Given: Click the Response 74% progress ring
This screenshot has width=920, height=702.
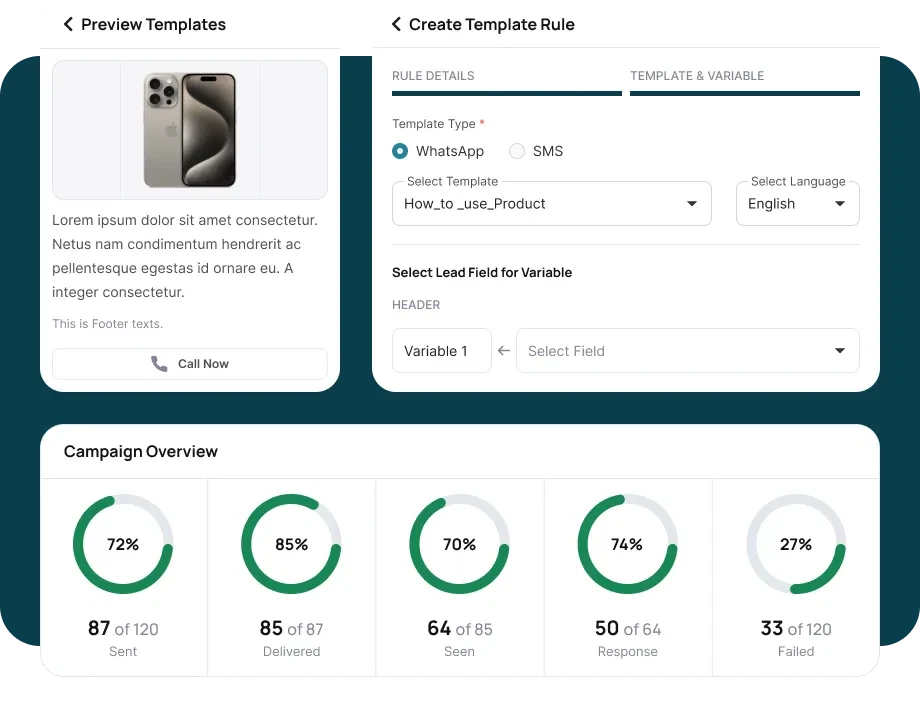Looking at the screenshot, I should (627, 545).
